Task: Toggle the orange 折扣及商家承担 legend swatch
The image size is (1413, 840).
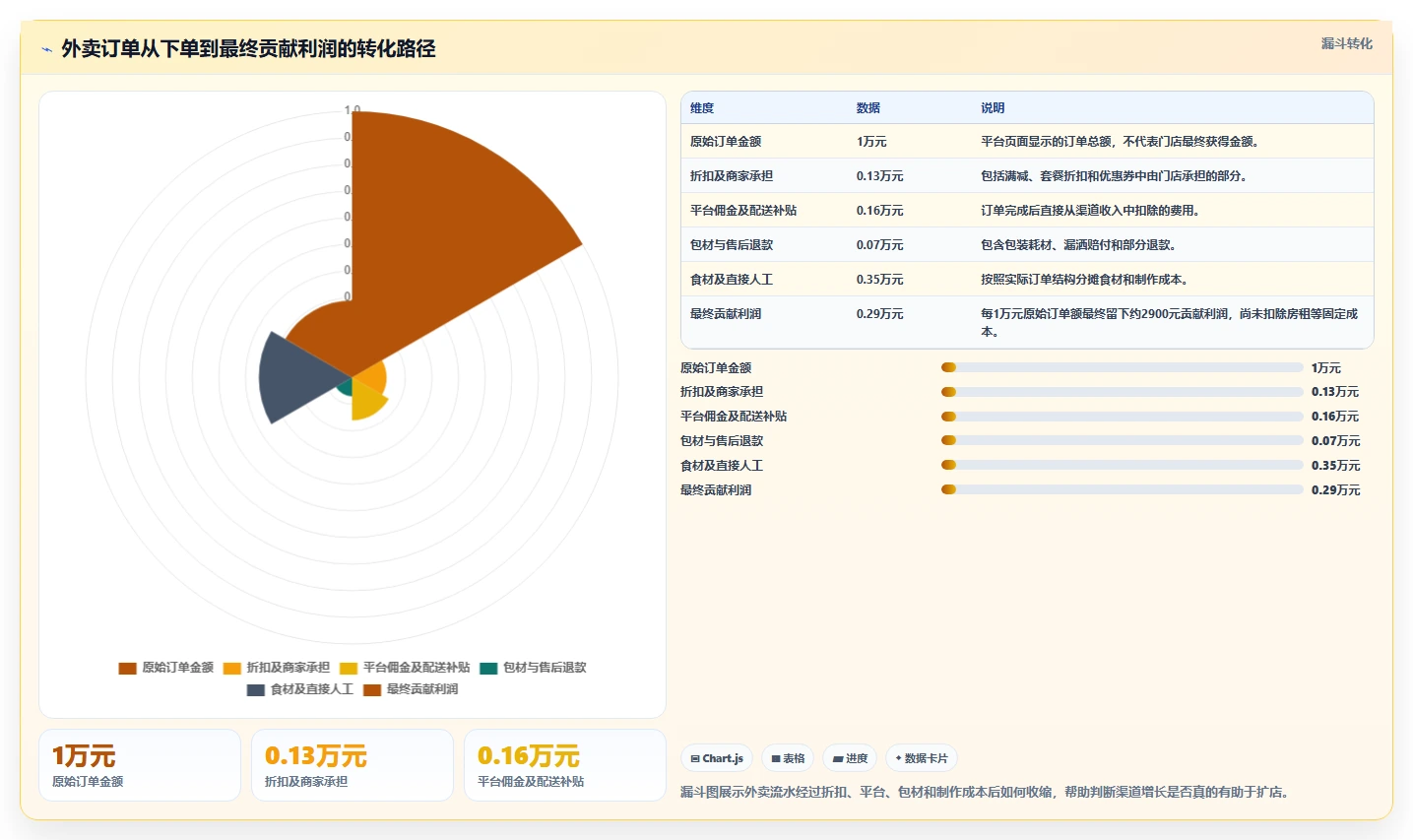Action: 231,668
